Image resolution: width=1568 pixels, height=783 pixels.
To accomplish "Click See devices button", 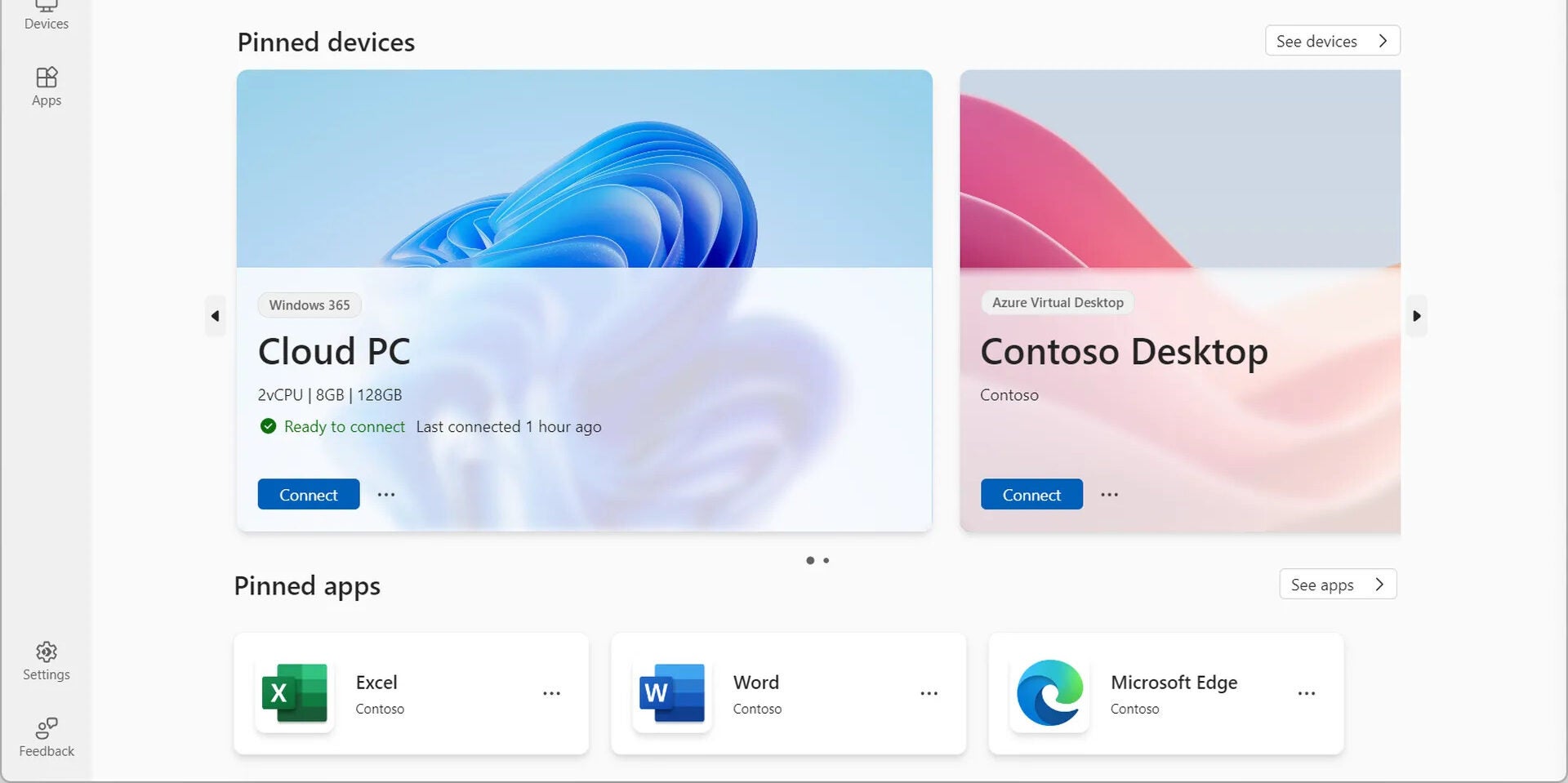I will tap(1333, 41).
